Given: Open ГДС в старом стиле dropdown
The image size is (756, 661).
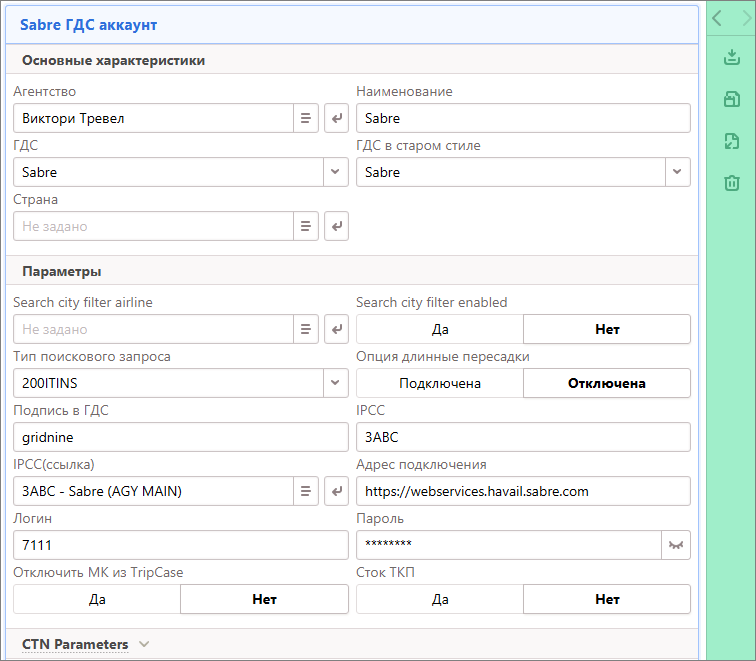Looking at the screenshot, I should point(678,172).
